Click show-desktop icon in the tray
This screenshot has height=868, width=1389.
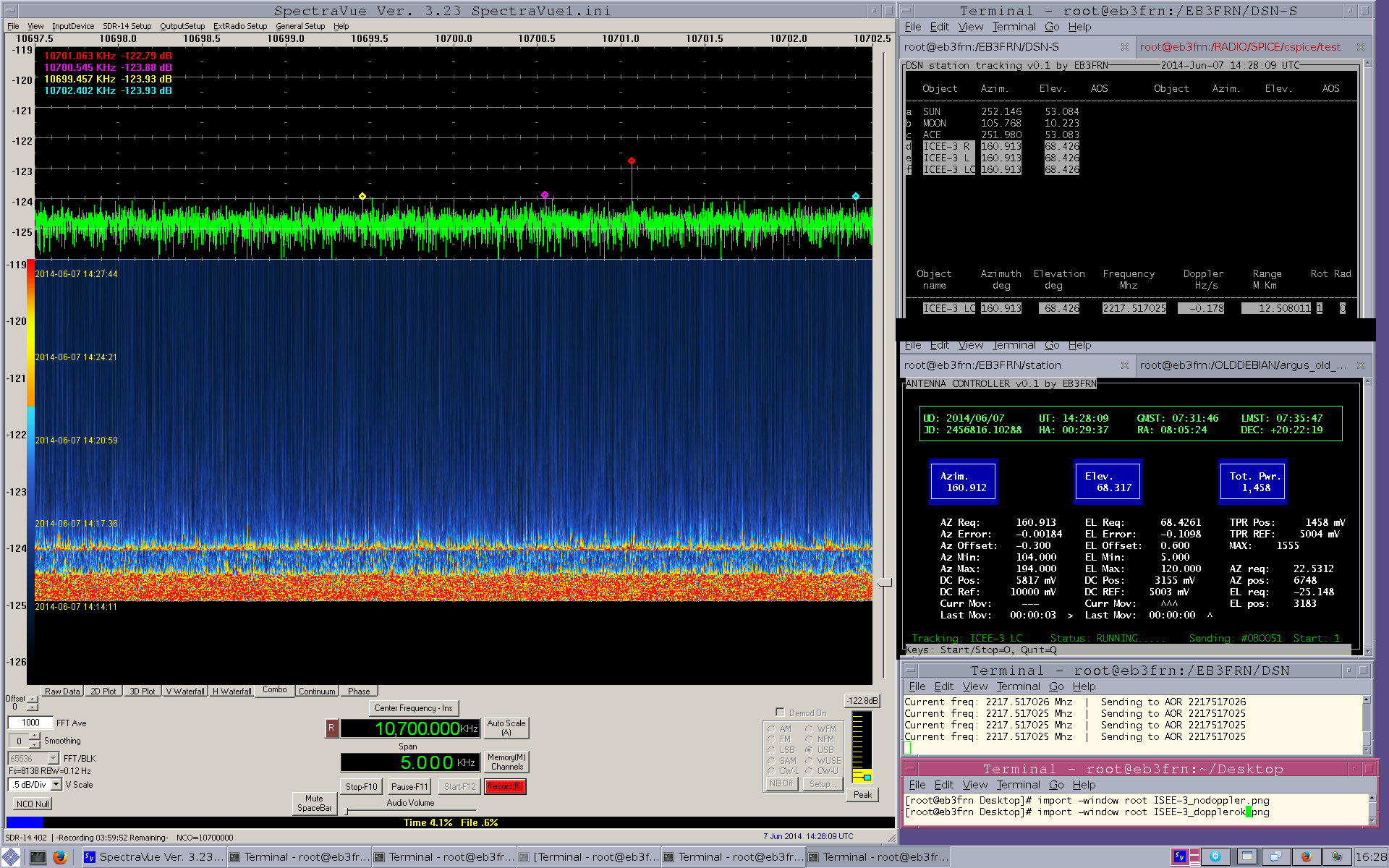[1246, 857]
